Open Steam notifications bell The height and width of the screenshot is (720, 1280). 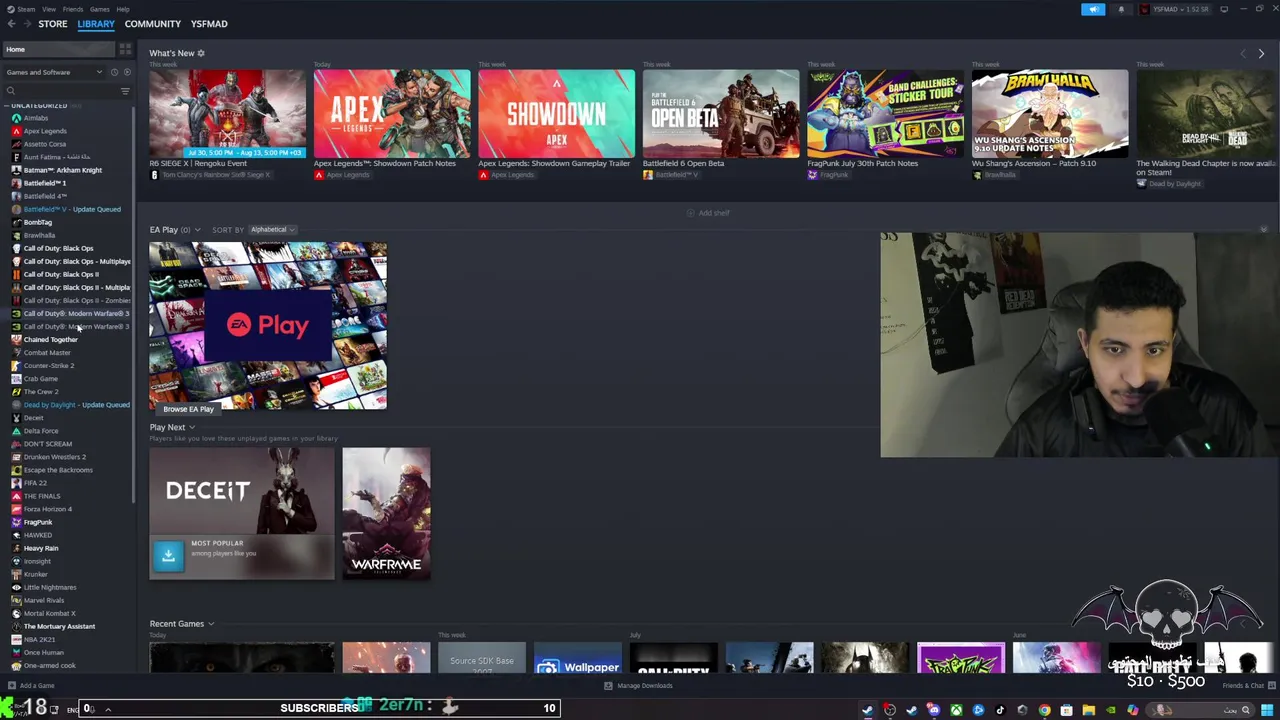click(1121, 9)
